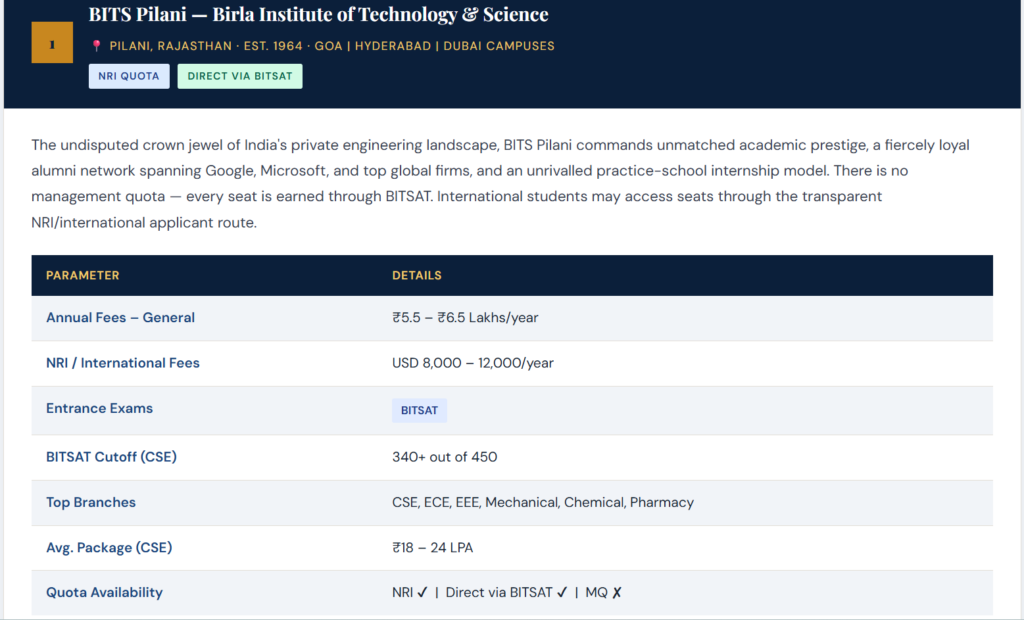Click the BITSAT Cutoff (CSE) link
The height and width of the screenshot is (620, 1024).
pyautogui.click(x=111, y=456)
